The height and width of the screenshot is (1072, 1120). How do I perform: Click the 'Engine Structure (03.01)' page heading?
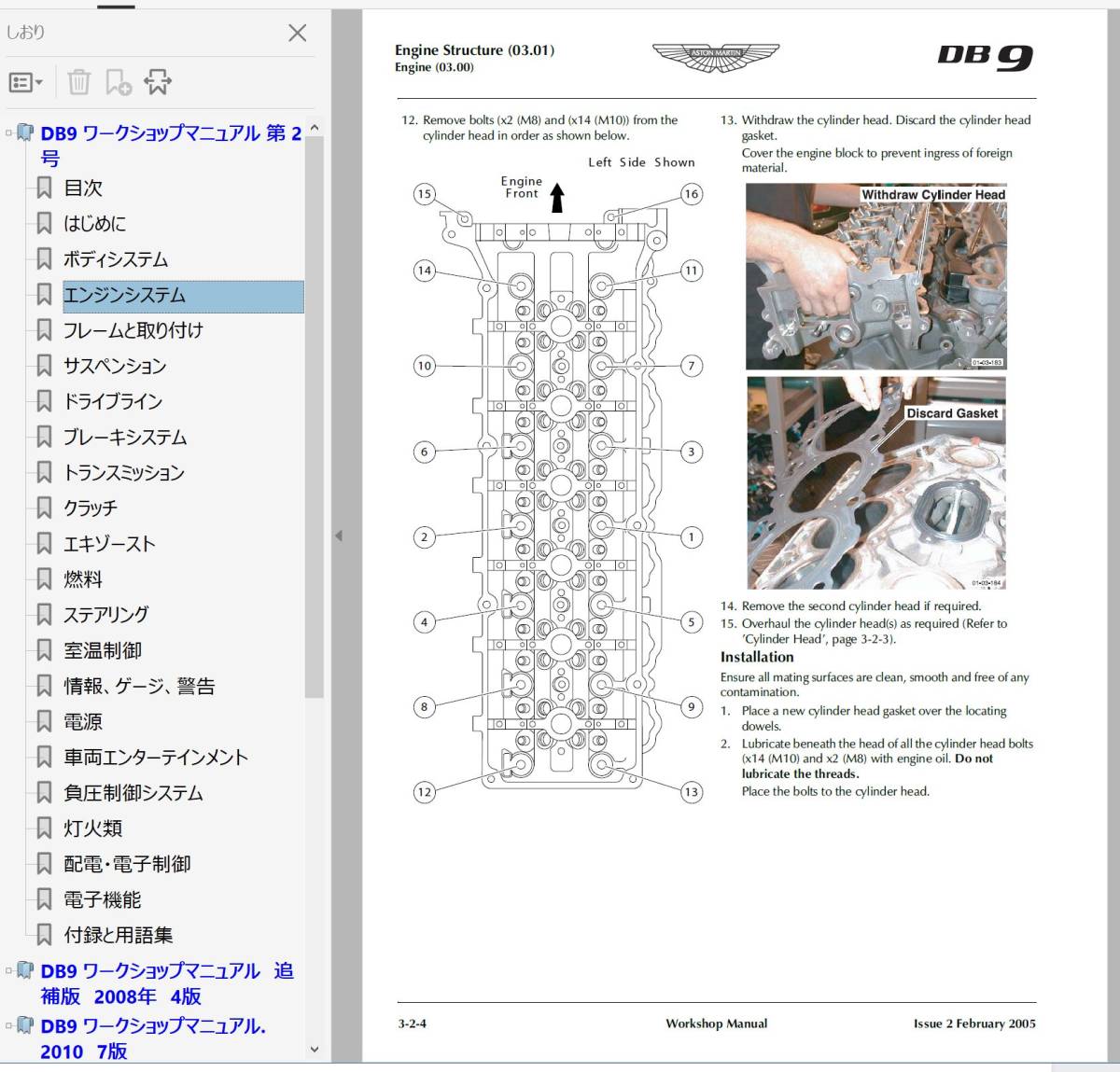pyautogui.click(x=474, y=50)
